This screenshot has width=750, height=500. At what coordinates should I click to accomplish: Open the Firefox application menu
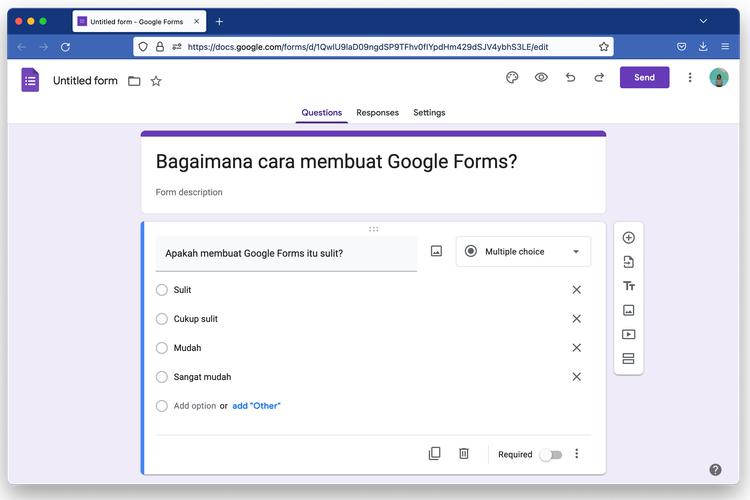pos(725,46)
